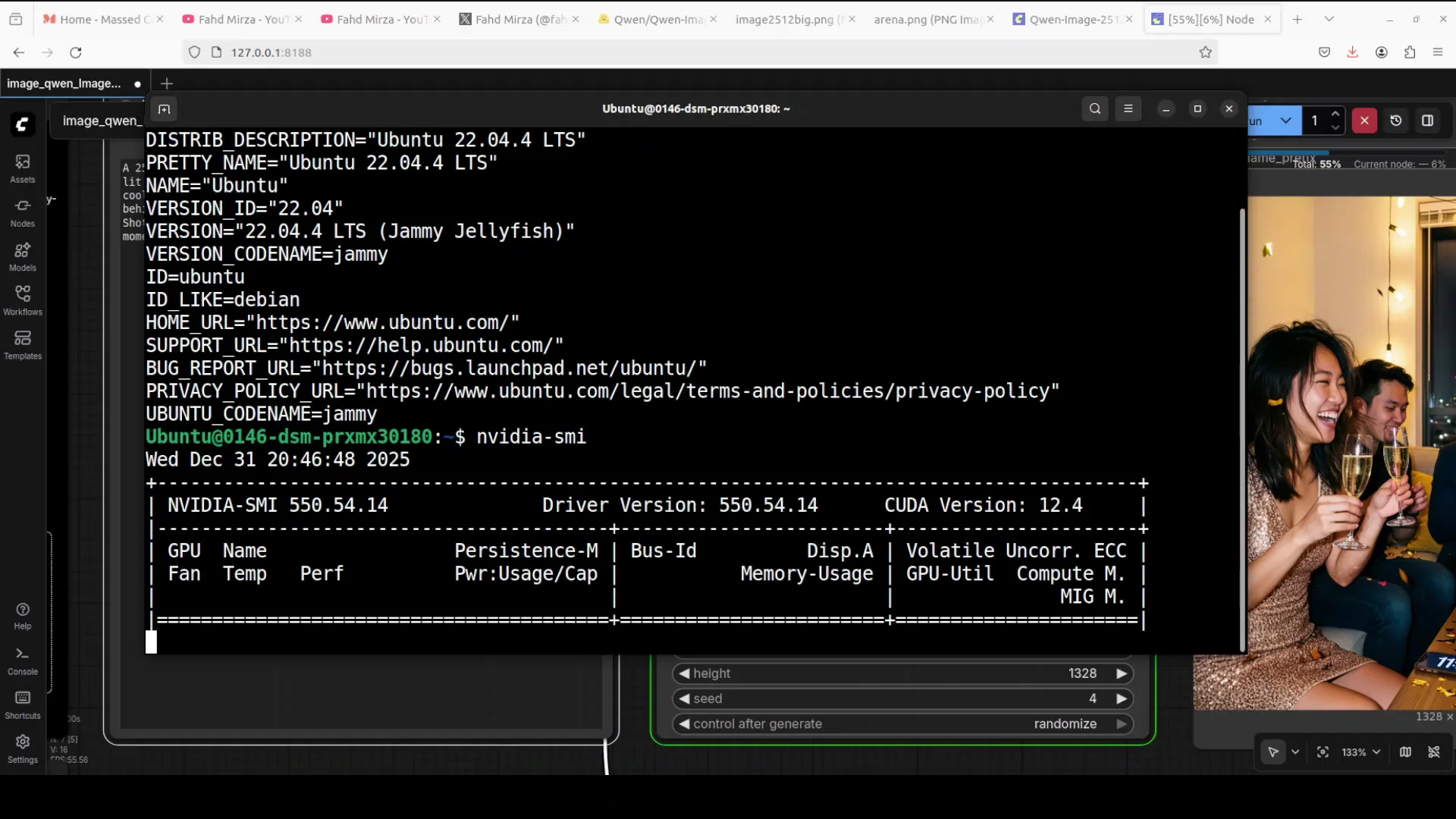This screenshot has width=1456, height=819.
Task: Clear the queue with the red X button
Action: [x=1364, y=121]
